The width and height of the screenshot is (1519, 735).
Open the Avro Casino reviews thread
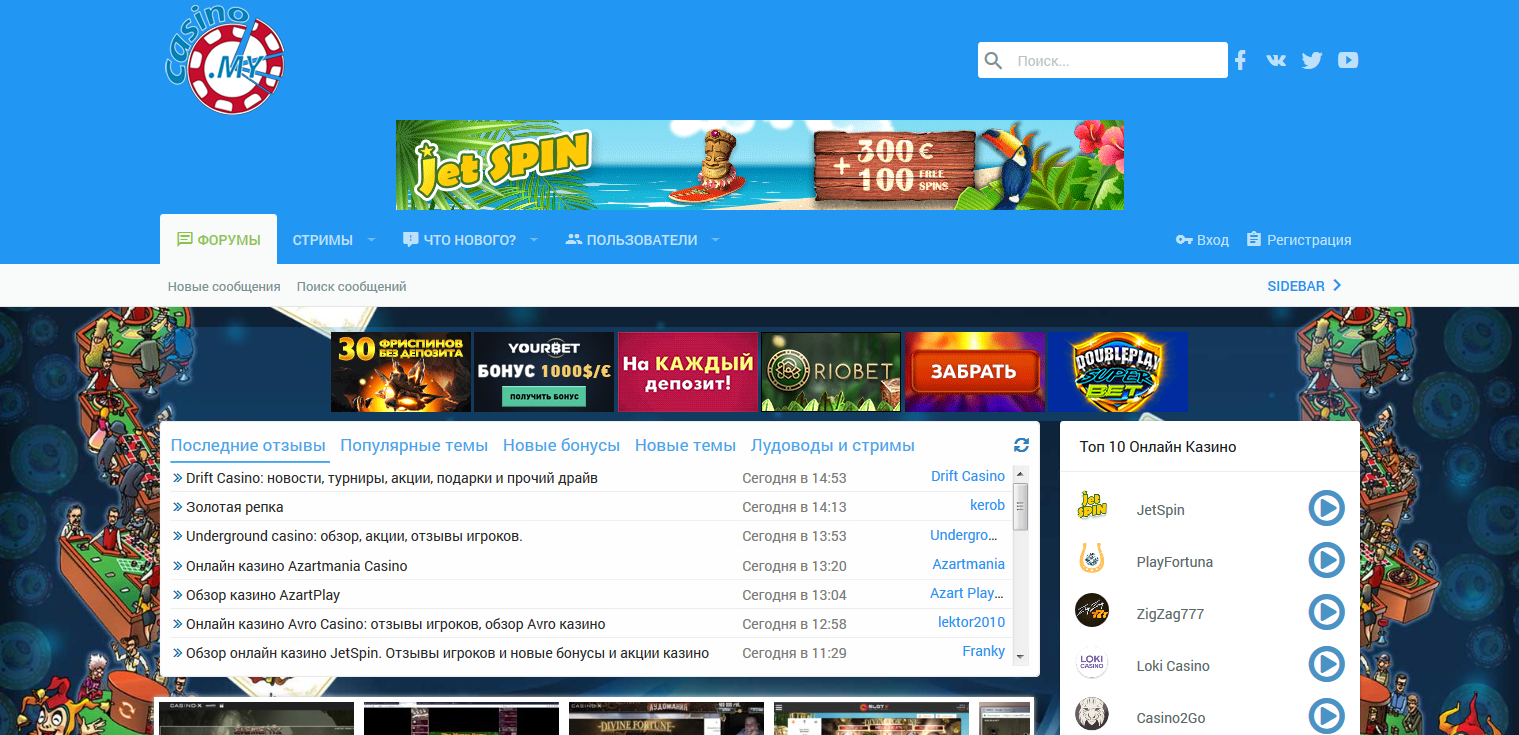396,624
